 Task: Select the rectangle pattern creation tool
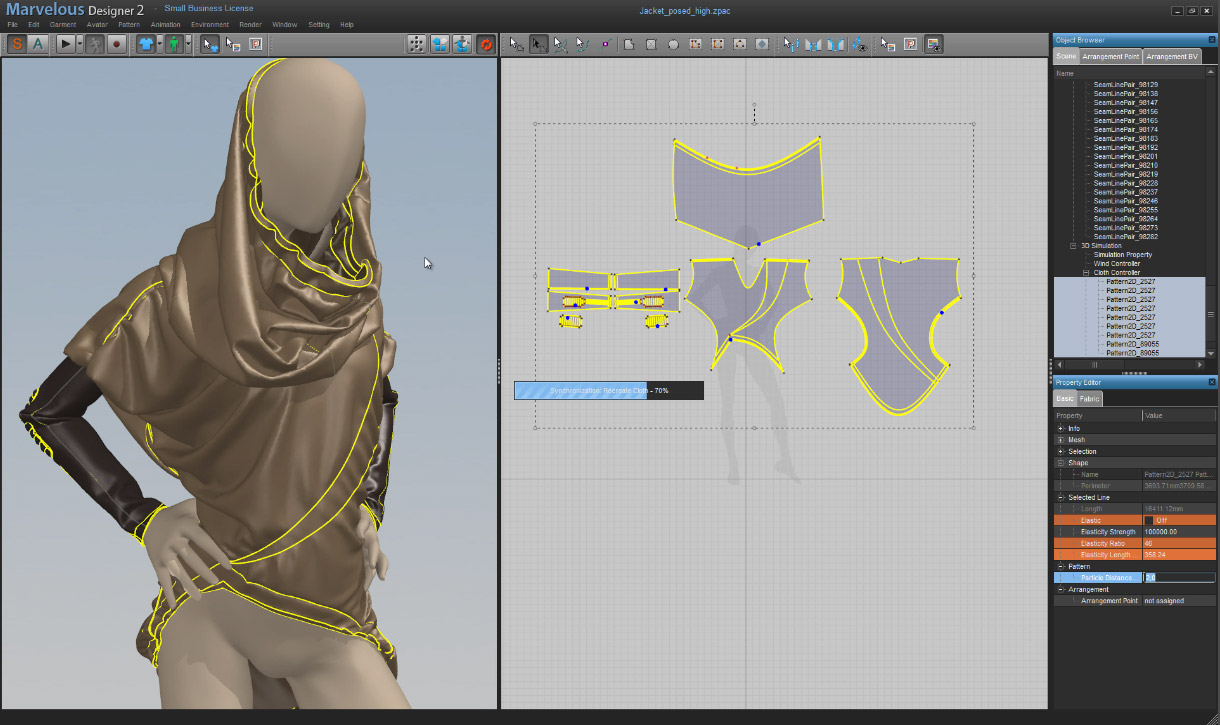pyautogui.click(x=651, y=44)
